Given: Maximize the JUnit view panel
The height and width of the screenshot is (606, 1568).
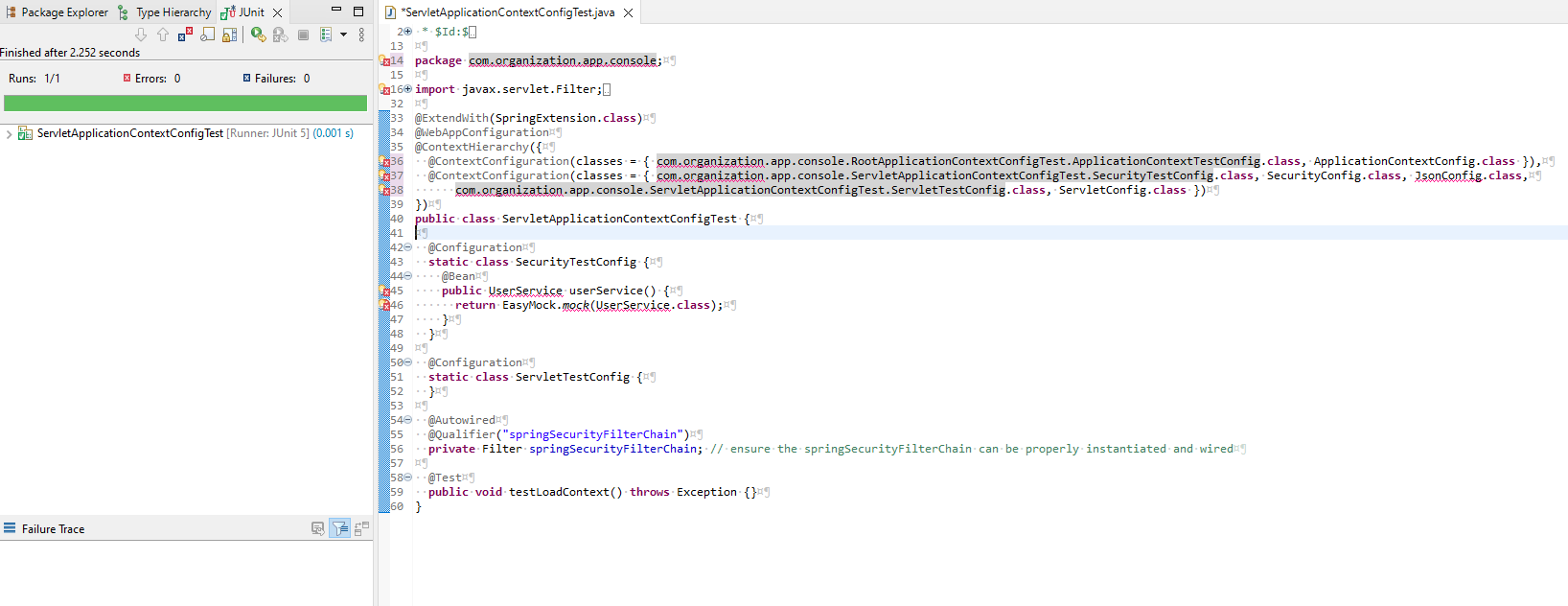Looking at the screenshot, I should point(358,12).
